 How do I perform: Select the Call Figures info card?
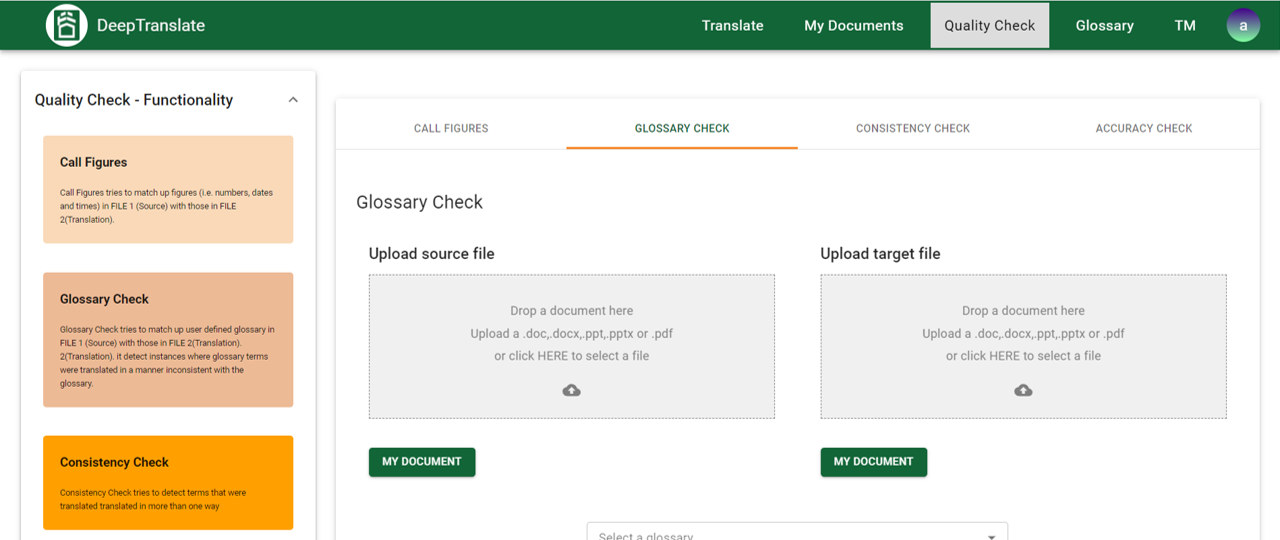pyautogui.click(x=168, y=190)
